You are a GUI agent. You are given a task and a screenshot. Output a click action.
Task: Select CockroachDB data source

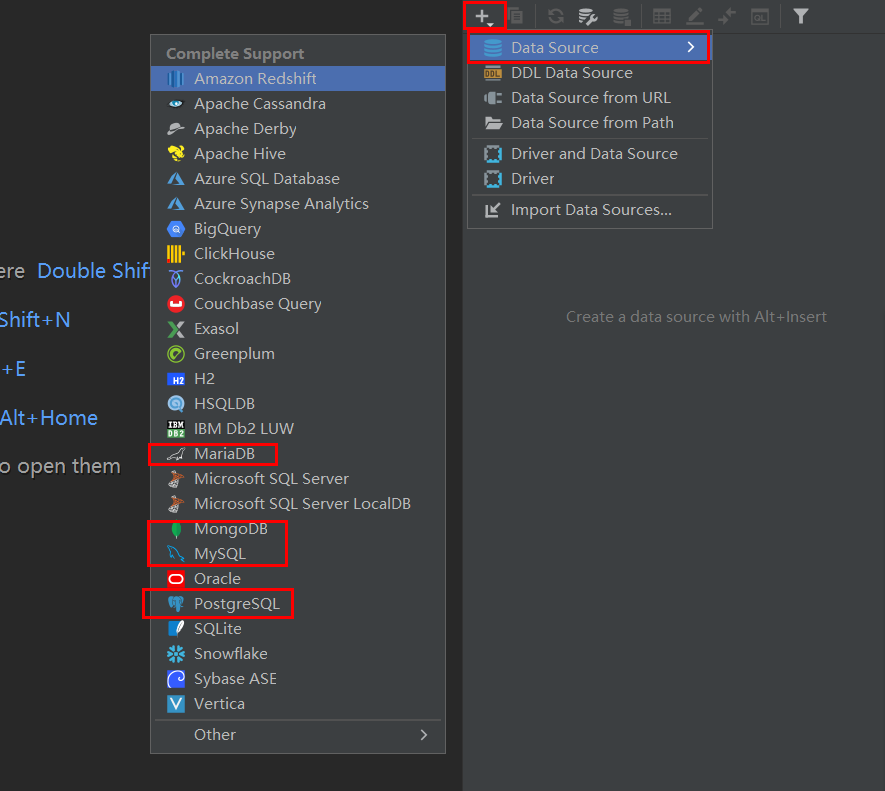coord(298,279)
